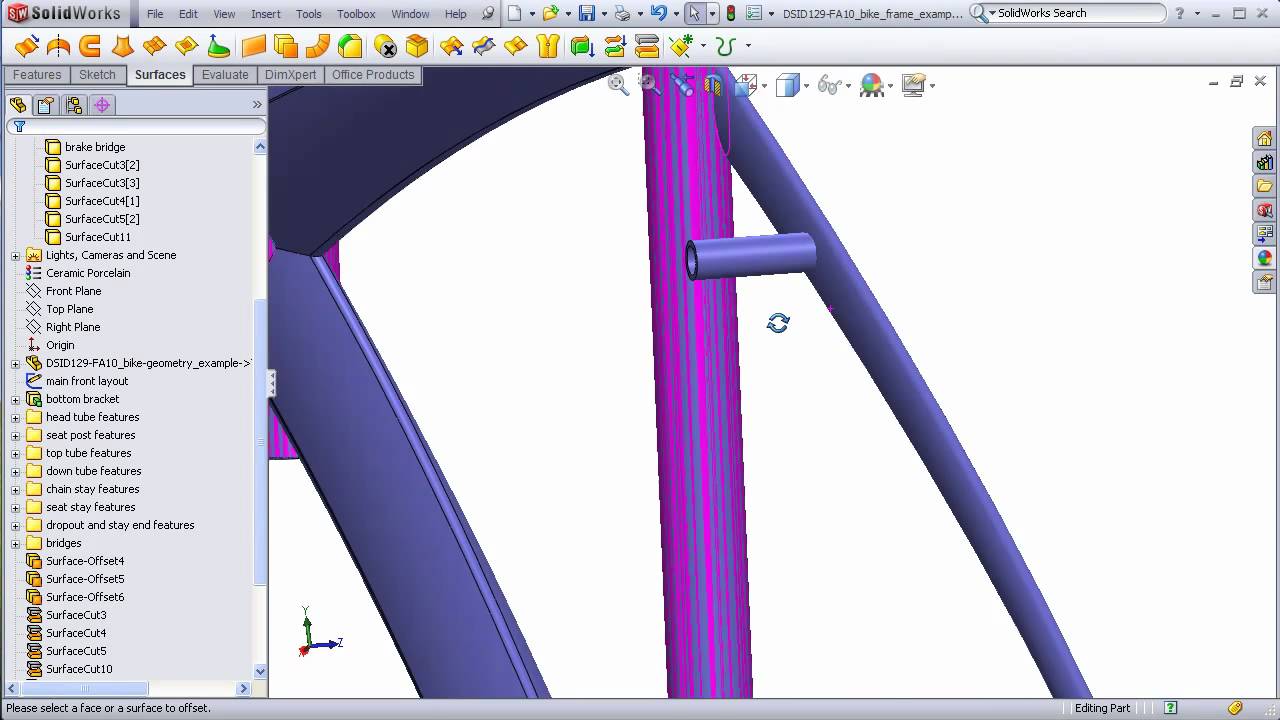Screen dimensions: 1280x720
Task: Select the Freeform surface tool
Action: click(x=219, y=46)
